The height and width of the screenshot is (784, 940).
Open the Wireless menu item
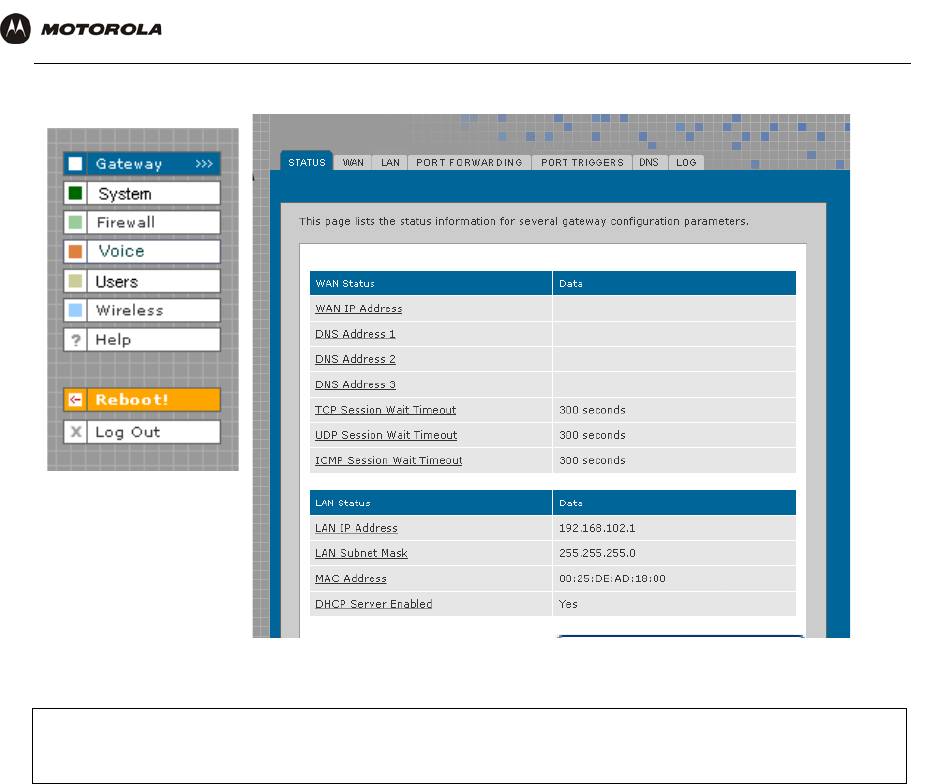[142, 310]
